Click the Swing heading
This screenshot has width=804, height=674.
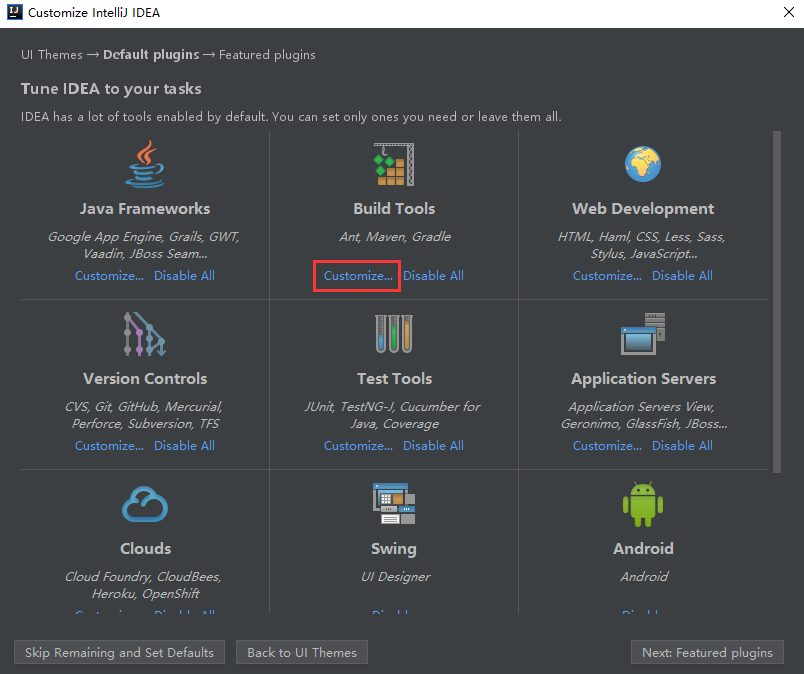(394, 549)
